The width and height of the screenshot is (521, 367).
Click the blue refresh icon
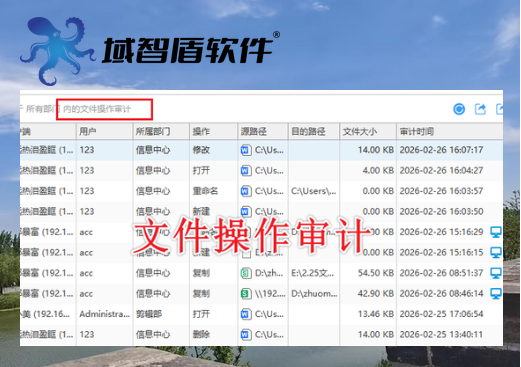459,109
